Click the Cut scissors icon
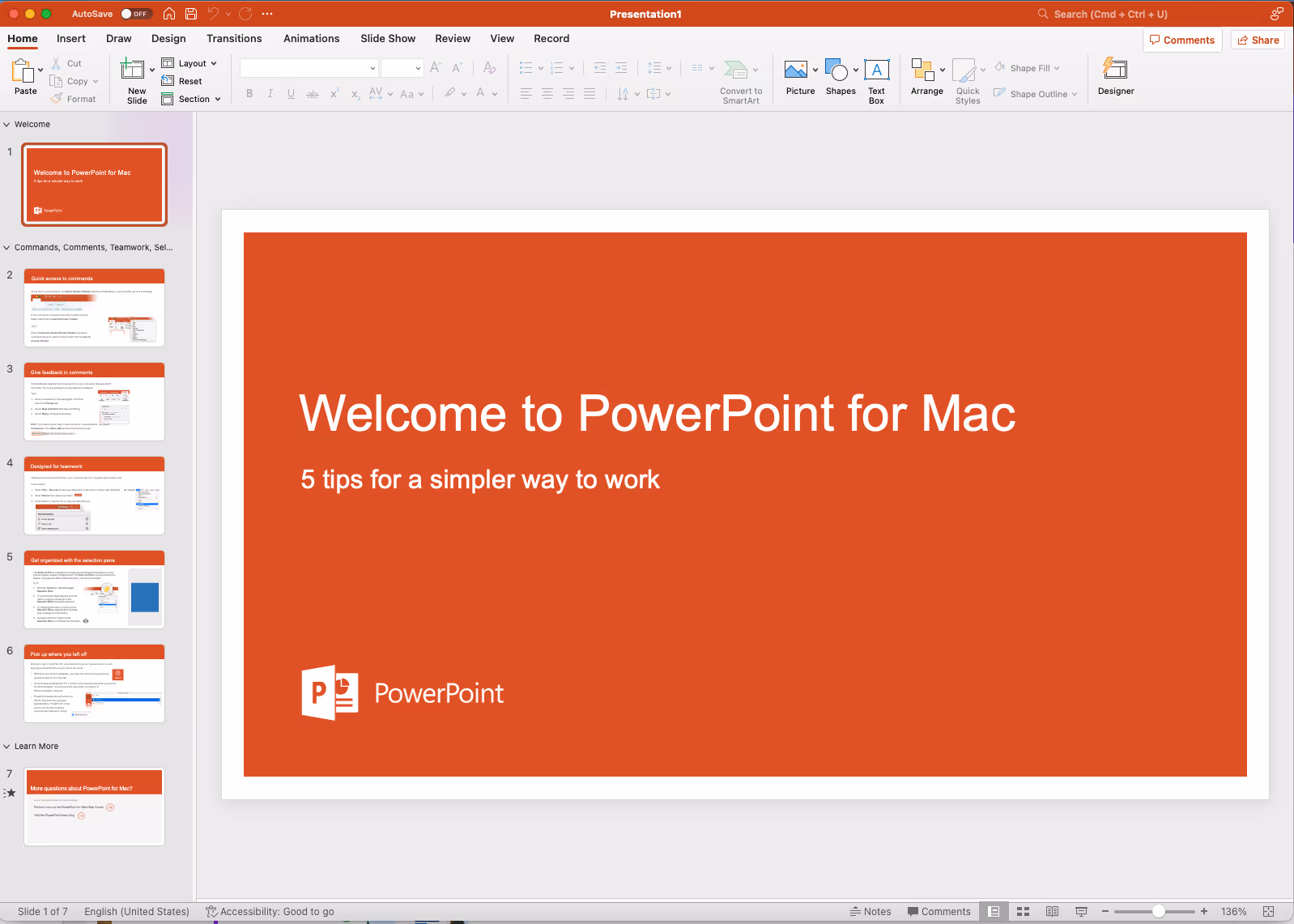 (56, 63)
